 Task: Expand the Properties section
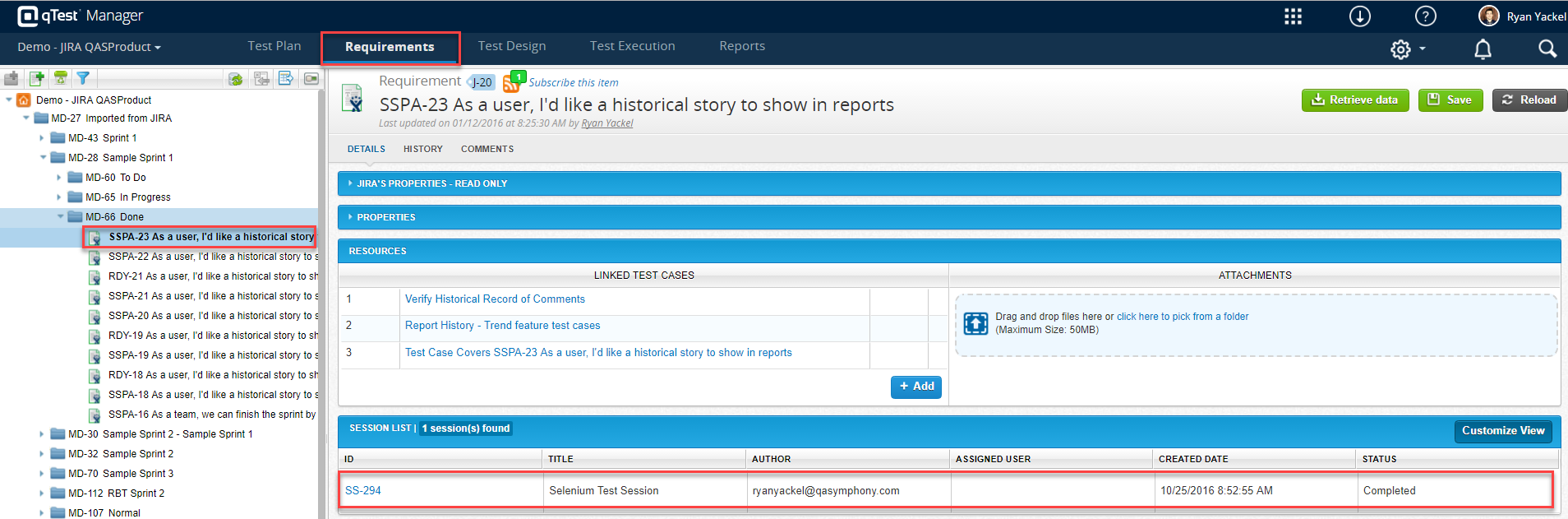tap(385, 217)
